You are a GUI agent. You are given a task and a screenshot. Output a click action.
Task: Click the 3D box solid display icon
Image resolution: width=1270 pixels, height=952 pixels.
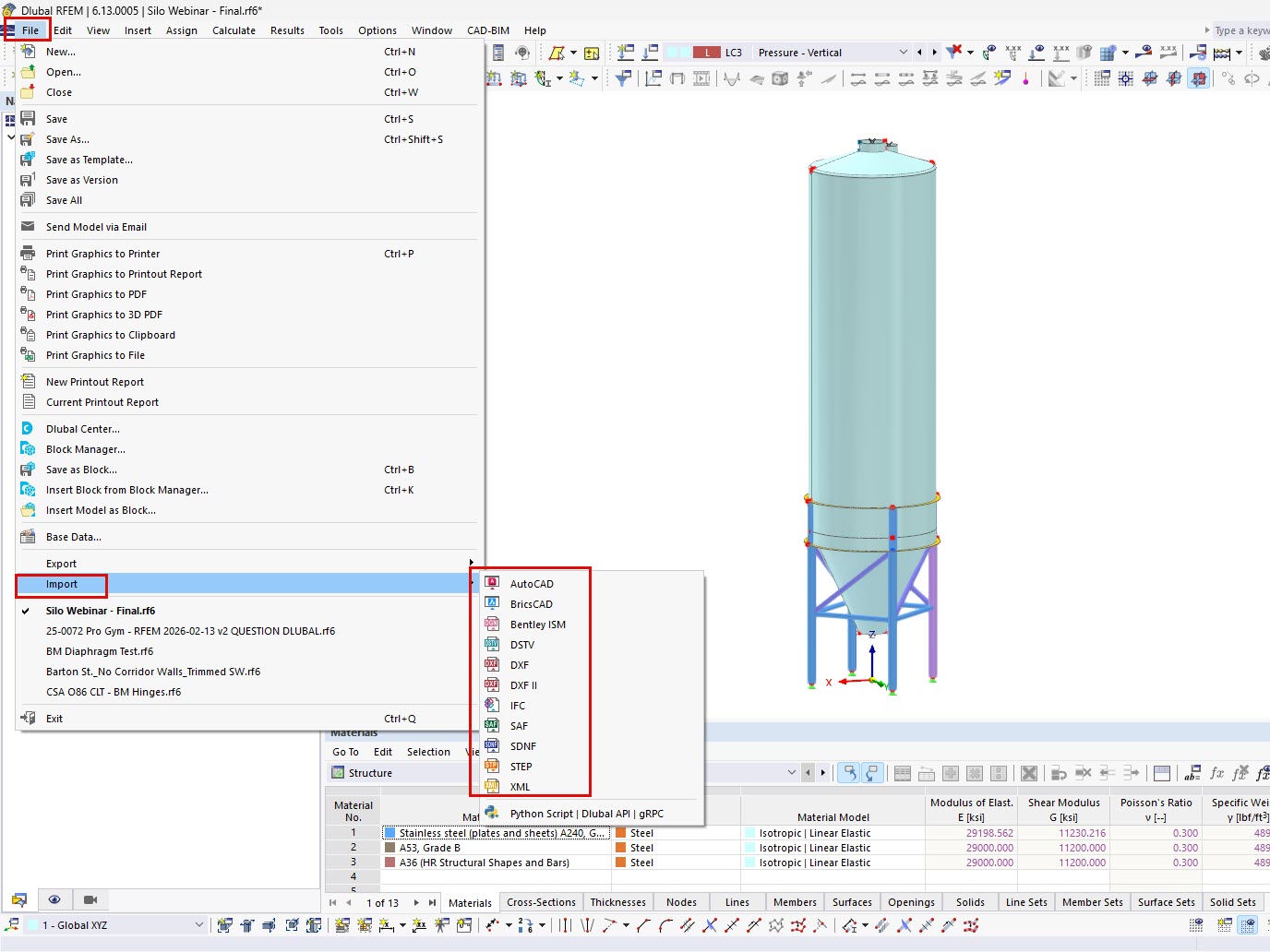(x=780, y=78)
